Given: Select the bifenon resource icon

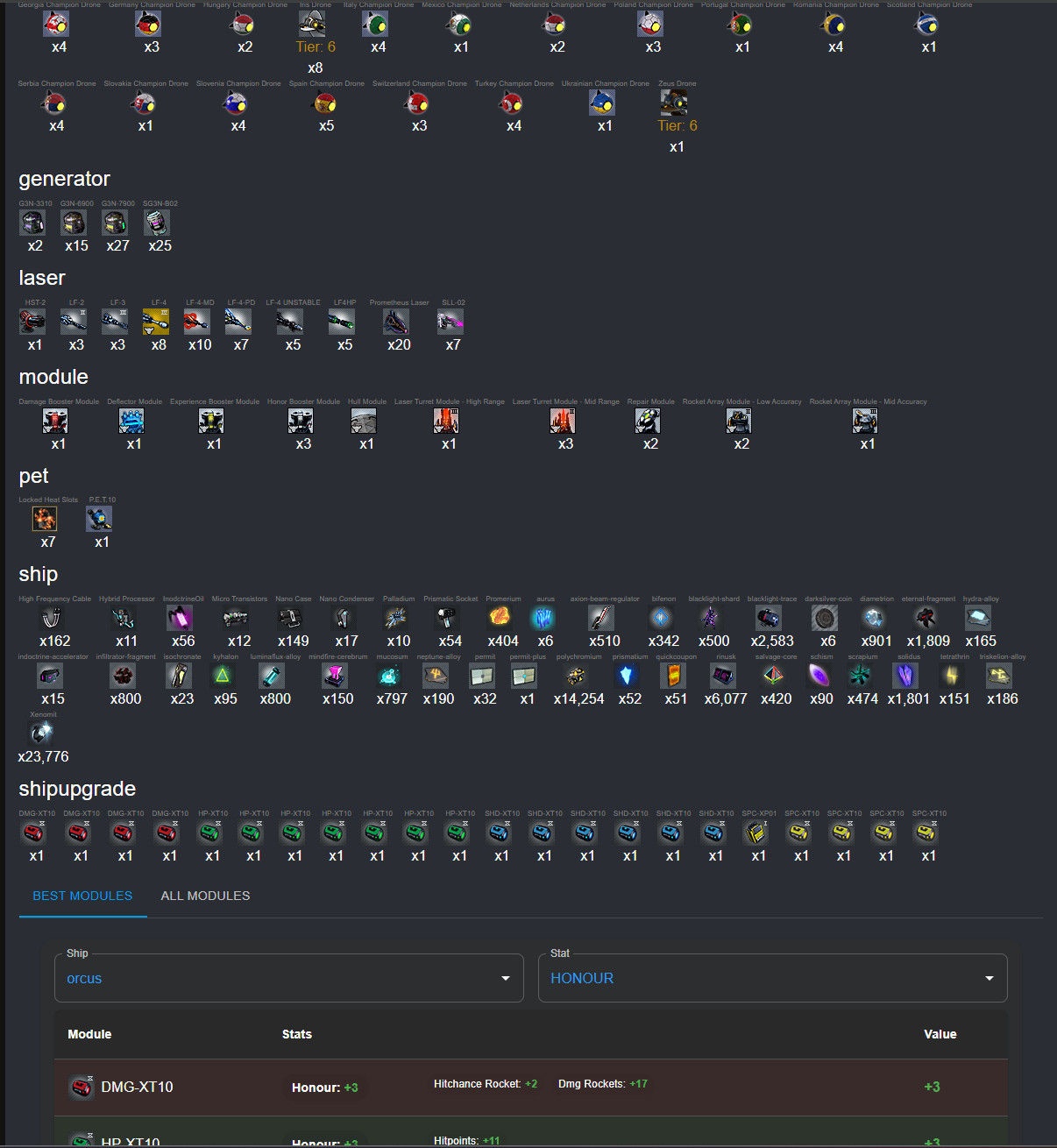Looking at the screenshot, I should pos(661,619).
